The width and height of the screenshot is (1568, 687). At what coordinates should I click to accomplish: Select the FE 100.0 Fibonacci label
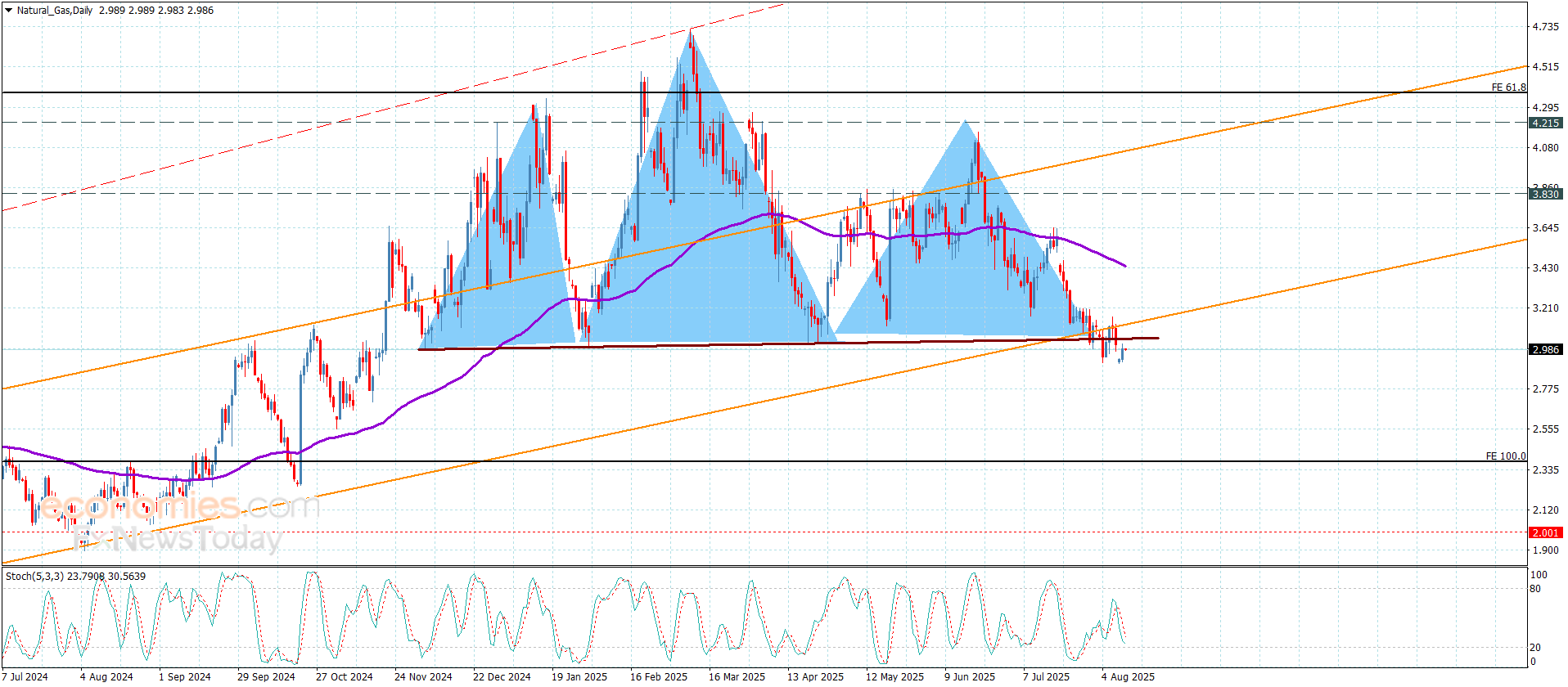click(1505, 456)
